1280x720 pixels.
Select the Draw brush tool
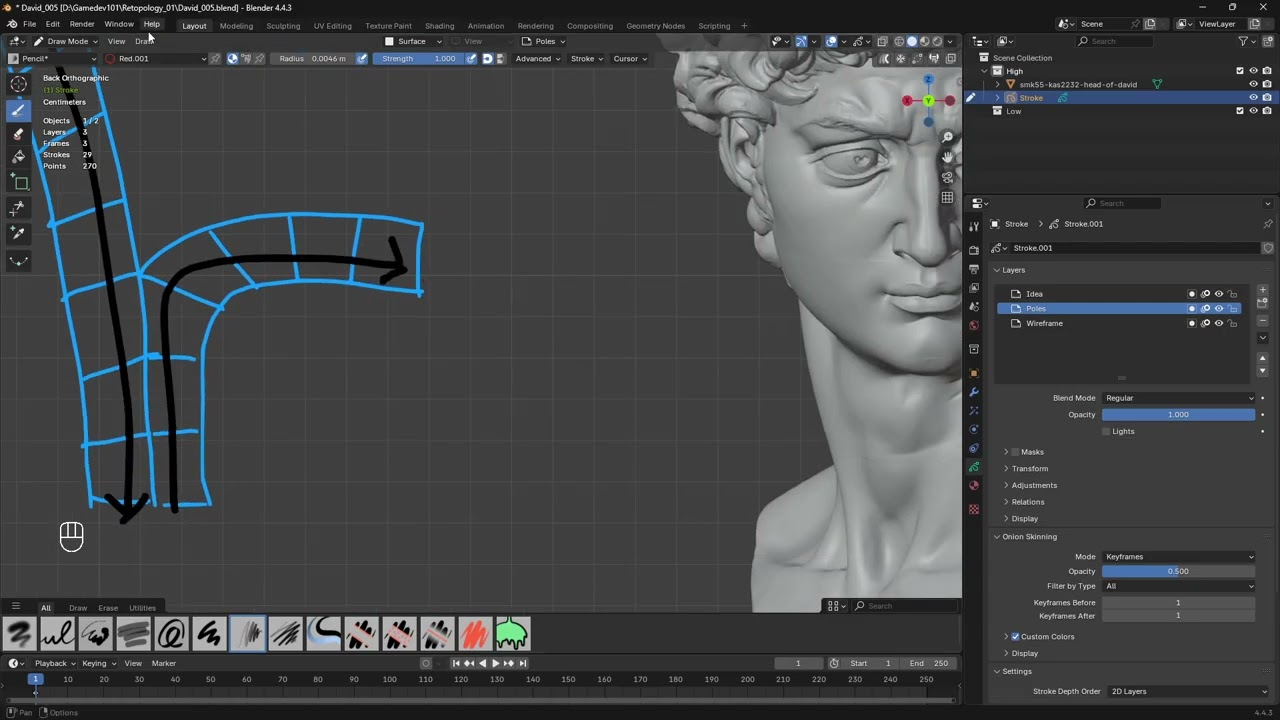18,110
